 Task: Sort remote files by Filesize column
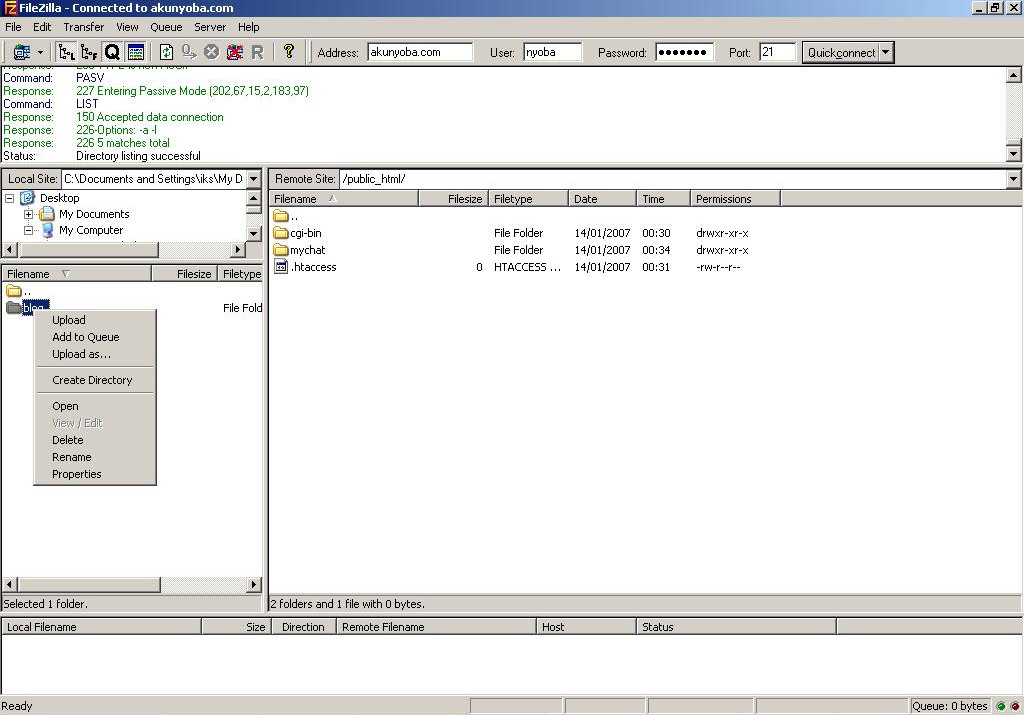click(x=453, y=199)
